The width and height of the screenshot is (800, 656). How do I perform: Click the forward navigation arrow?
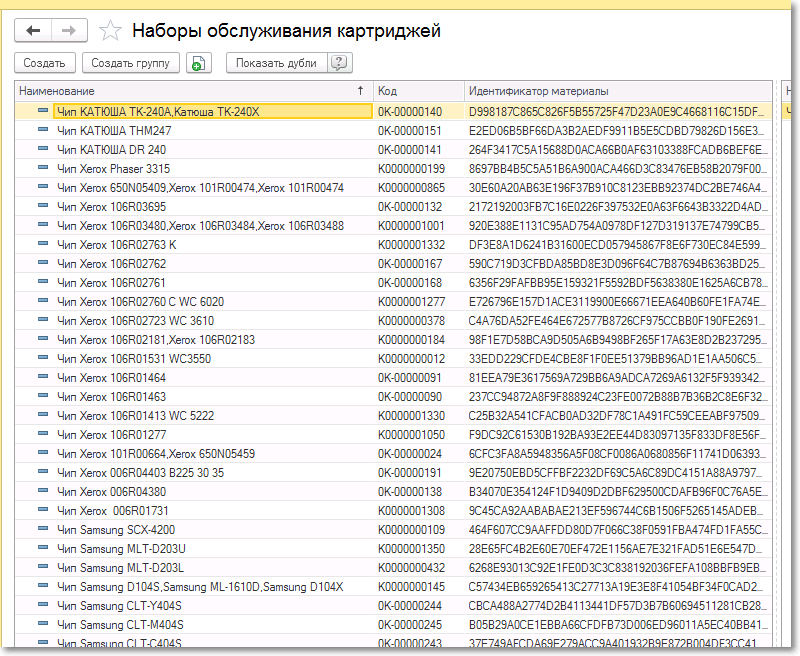click(68, 31)
